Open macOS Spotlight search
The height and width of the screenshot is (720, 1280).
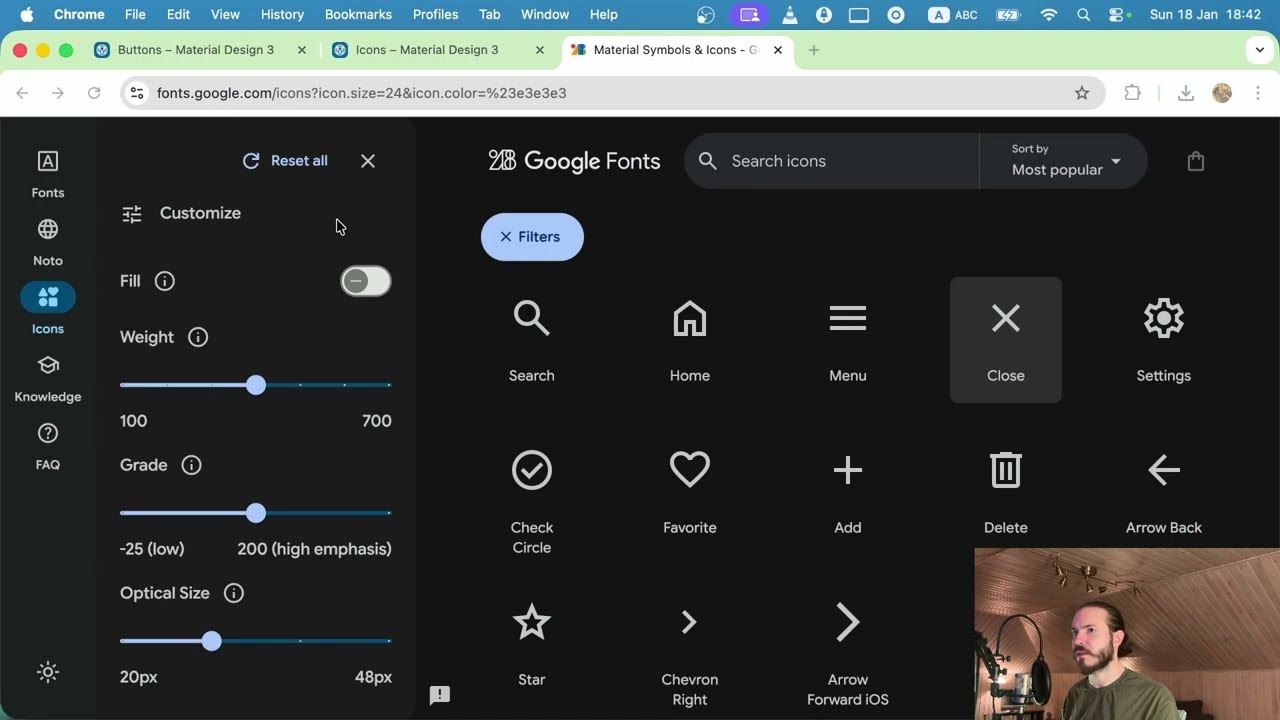(x=1084, y=14)
